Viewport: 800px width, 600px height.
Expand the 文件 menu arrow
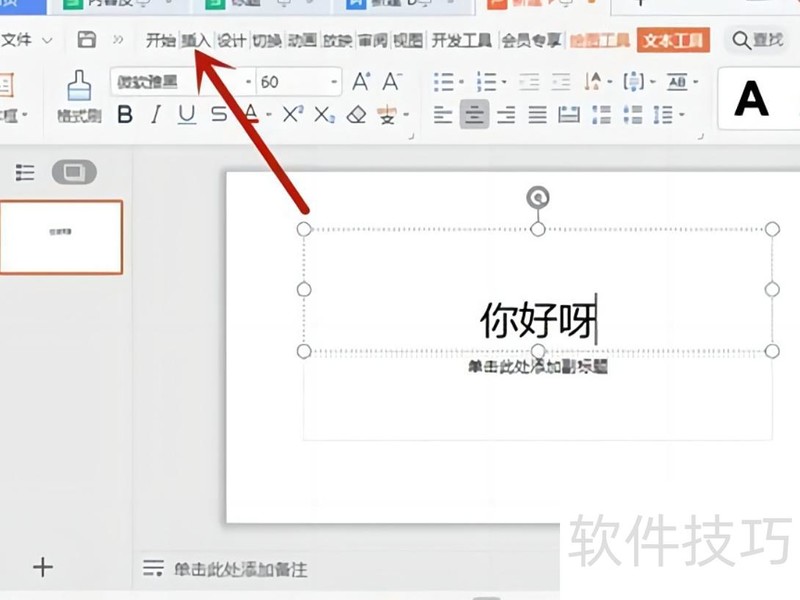pos(47,40)
